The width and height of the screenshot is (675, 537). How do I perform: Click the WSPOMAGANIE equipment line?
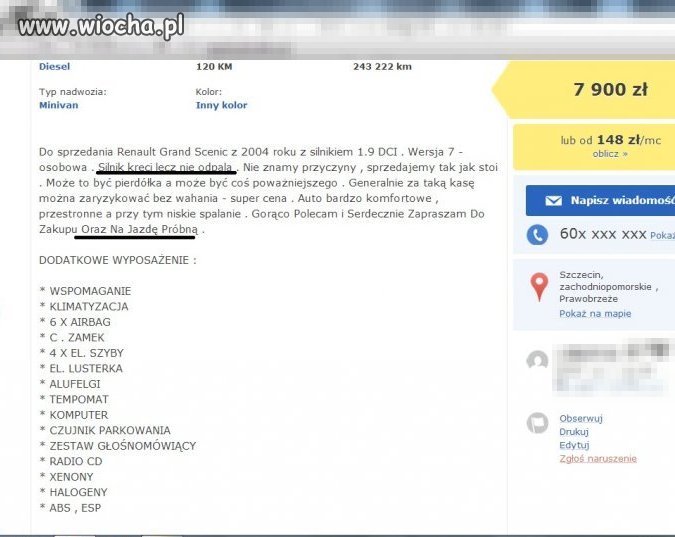(85, 291)
